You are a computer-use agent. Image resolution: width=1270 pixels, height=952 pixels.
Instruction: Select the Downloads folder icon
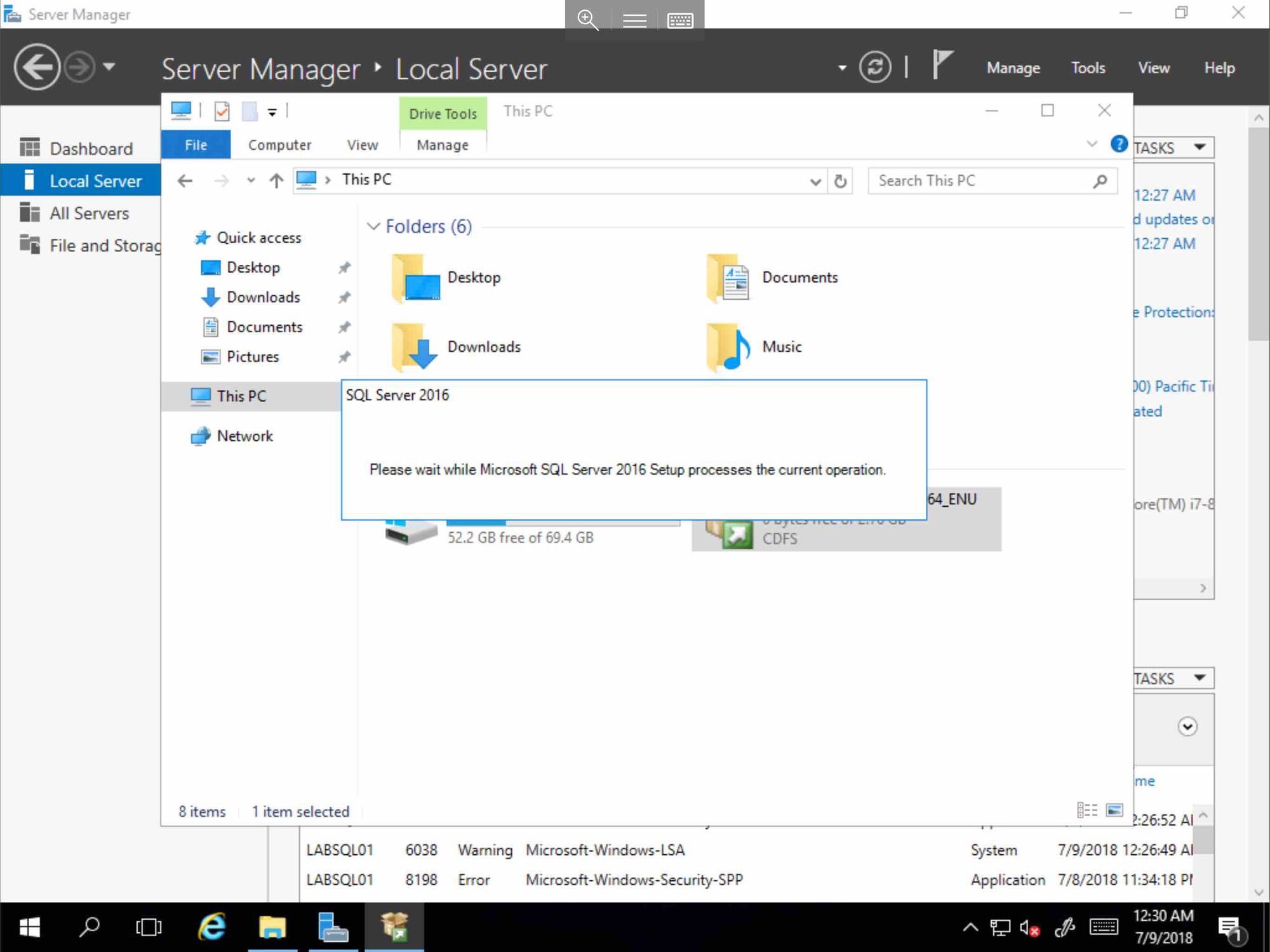415,347
